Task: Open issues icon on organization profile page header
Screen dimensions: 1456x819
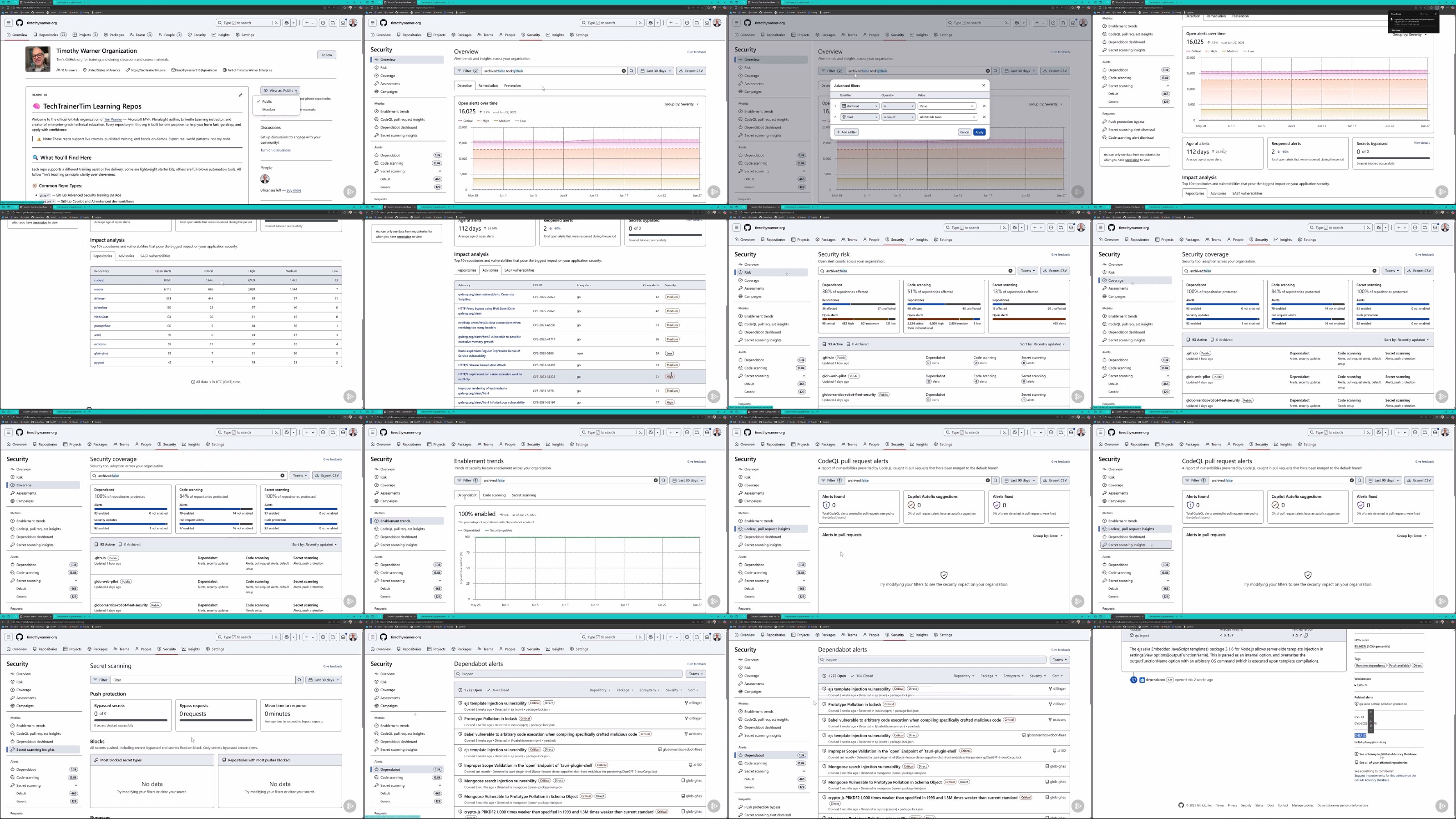Action: pyautogui.click(x=323, y=23)
